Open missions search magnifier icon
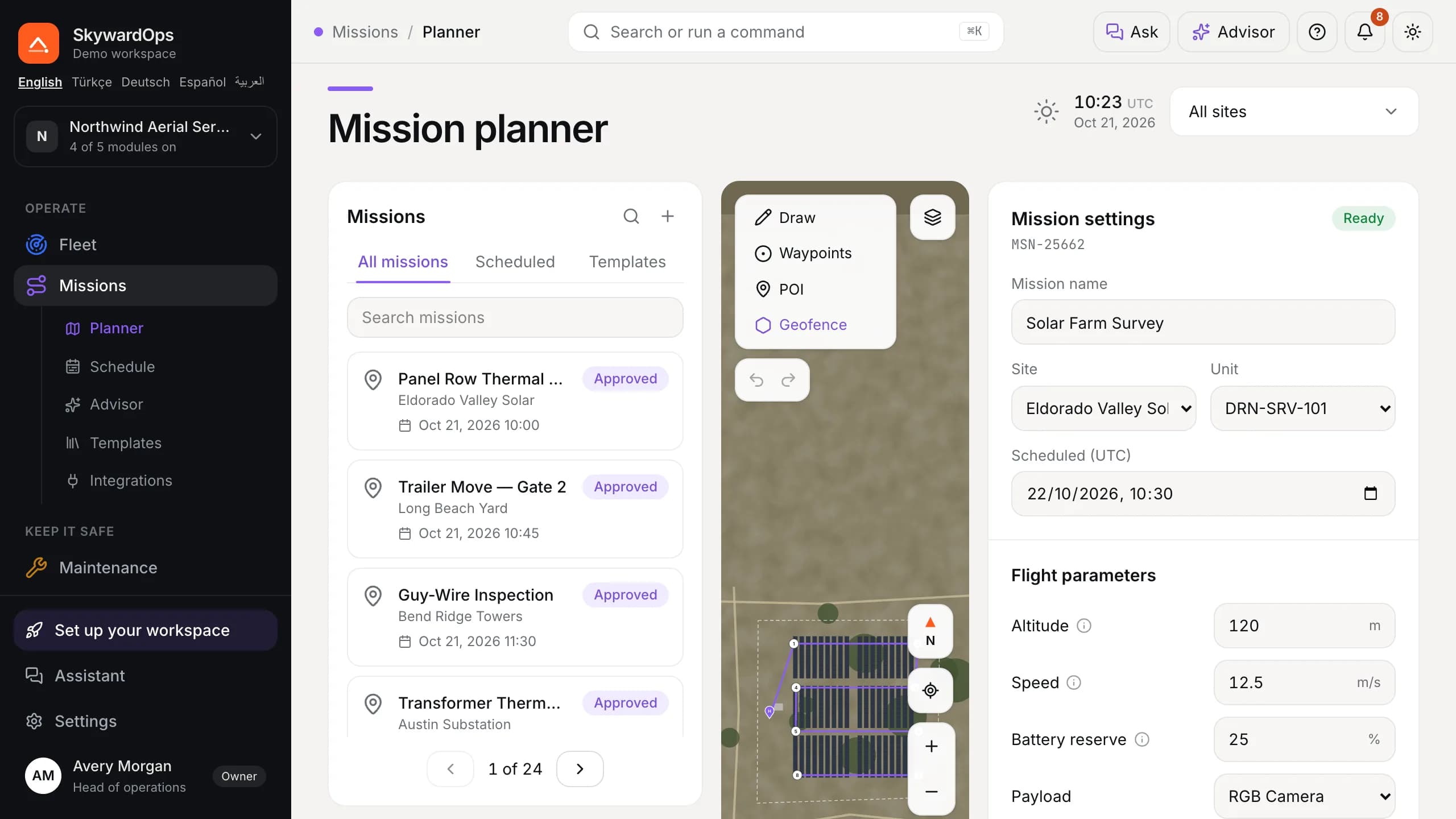This screenshot has width=1456, height=819. coord(631,216)
